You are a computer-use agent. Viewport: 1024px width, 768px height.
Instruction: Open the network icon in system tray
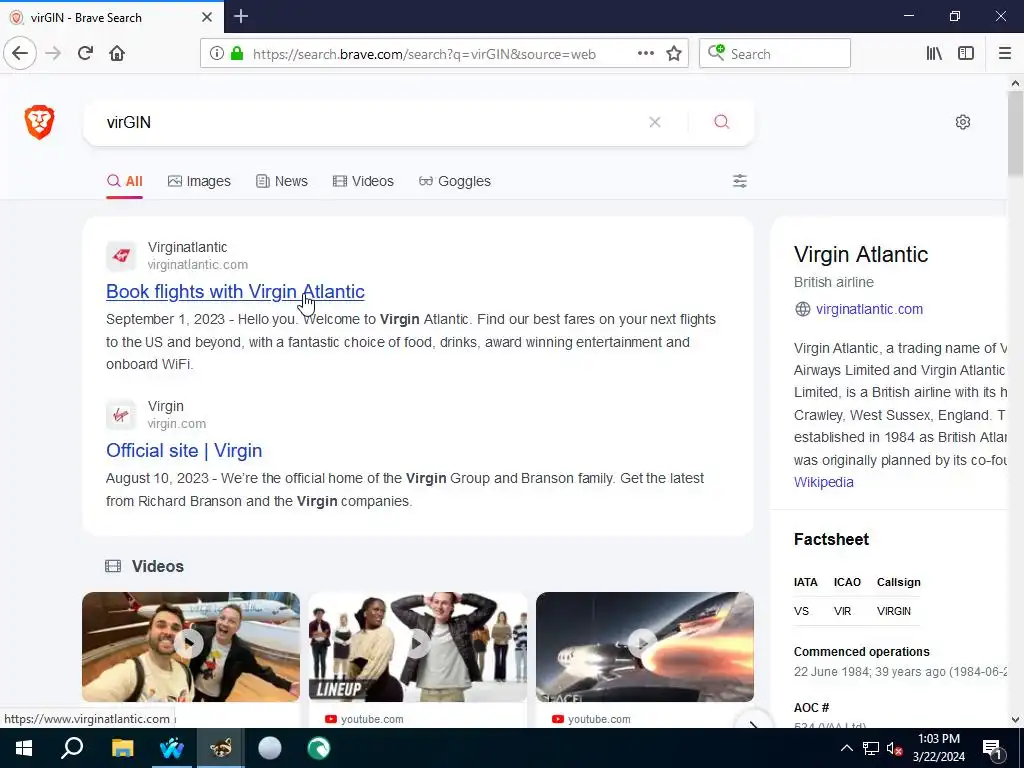coord(871,748)
